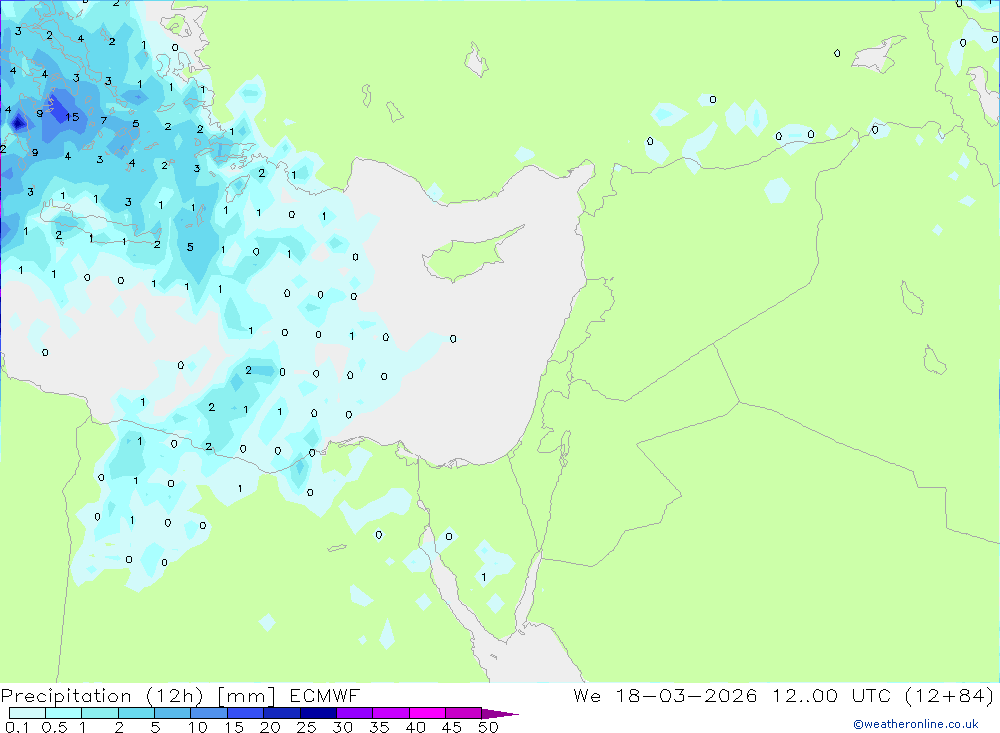Click the legend value '30'
The image size is (1000, 733).
click(342, 727)
